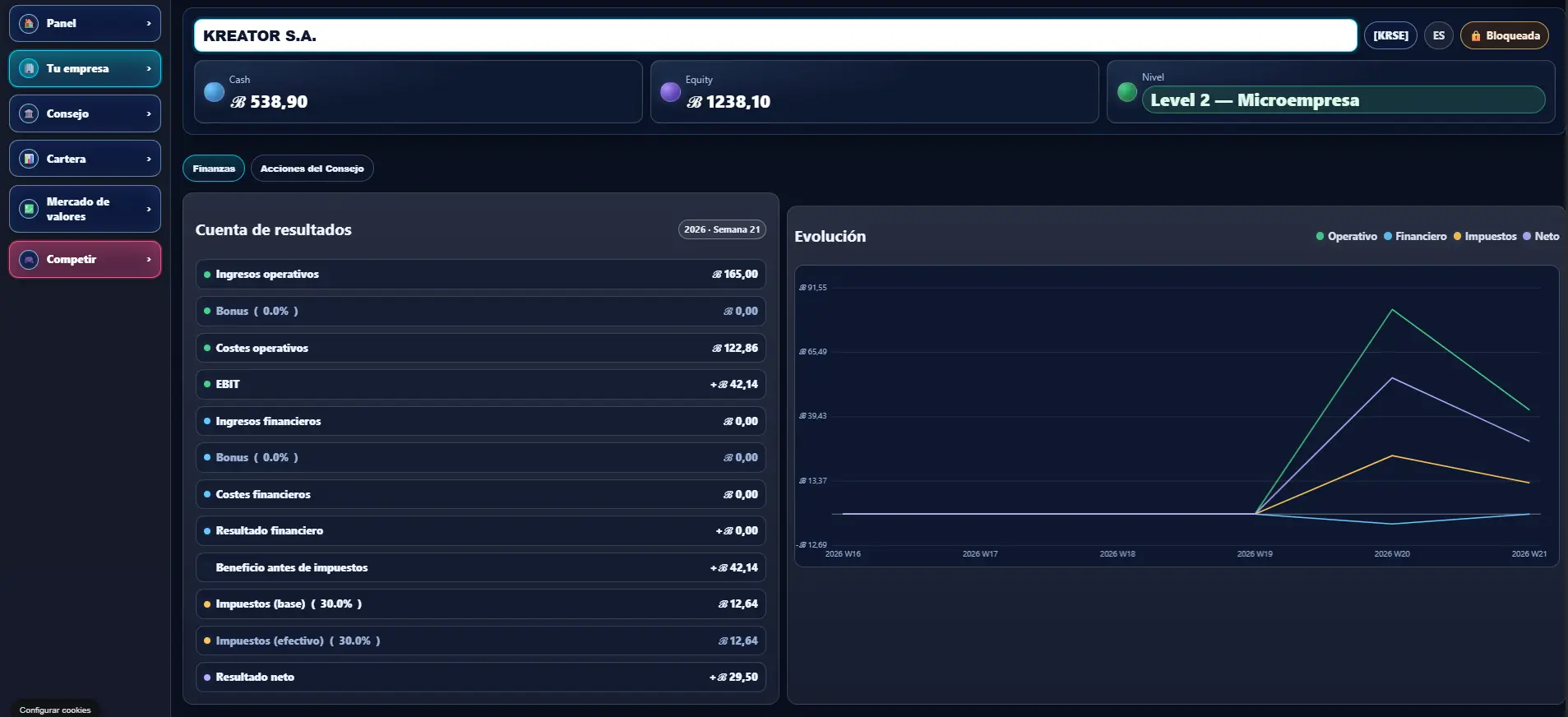Click the Configurar cookies link
The height and width of the screenshot is (717, 1568).
click(55, 710)
